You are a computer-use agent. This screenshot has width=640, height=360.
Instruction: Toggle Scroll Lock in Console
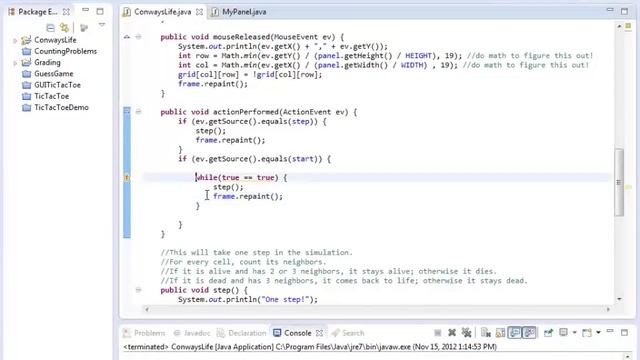point(500,333)
